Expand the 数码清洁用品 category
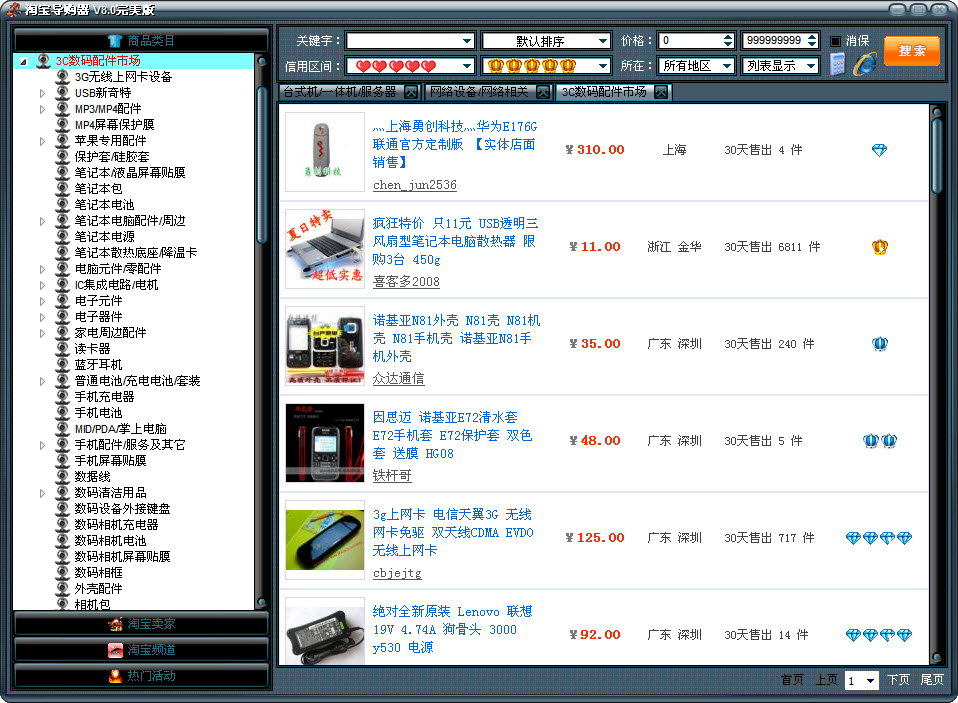 pyautogui.click(x=42, y=493)
